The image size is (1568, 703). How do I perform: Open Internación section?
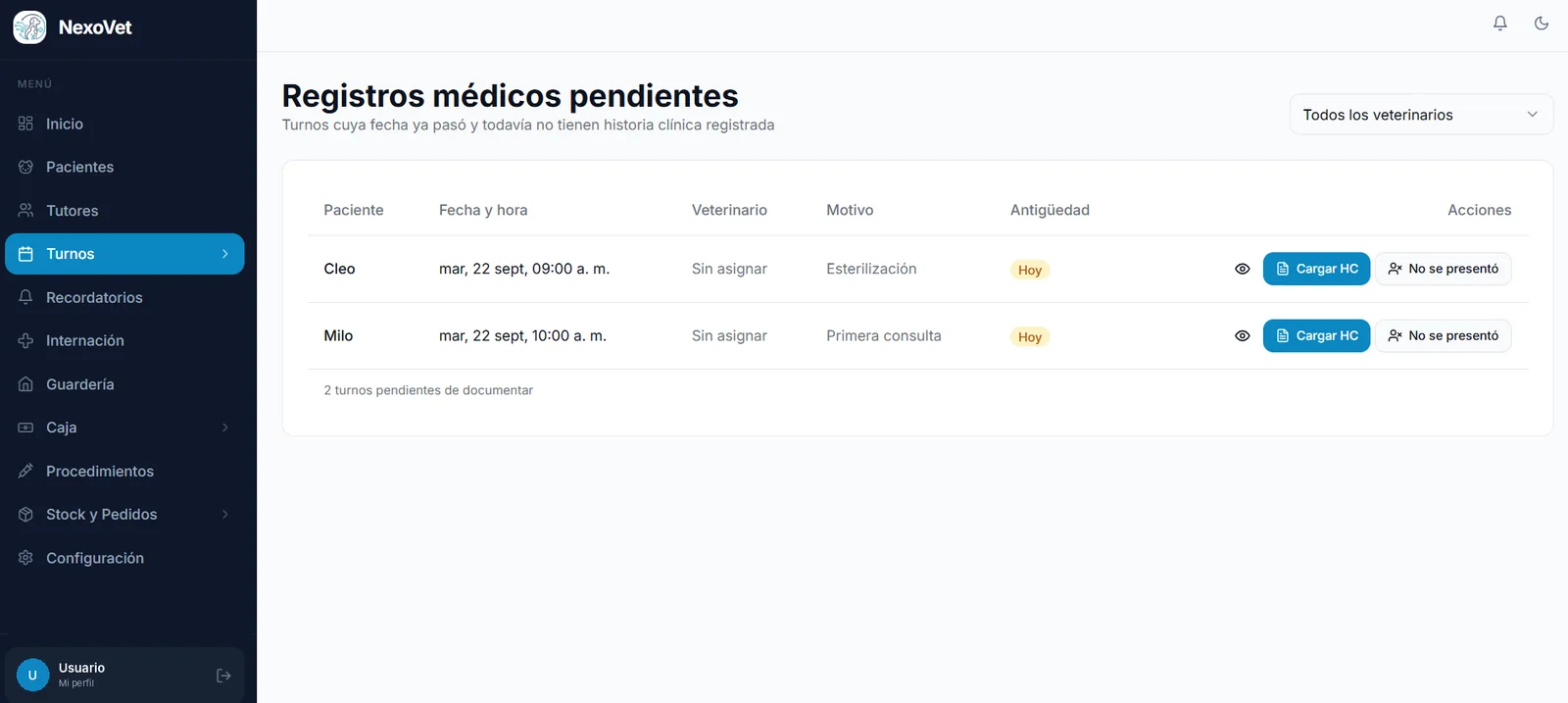click(124, 340)
